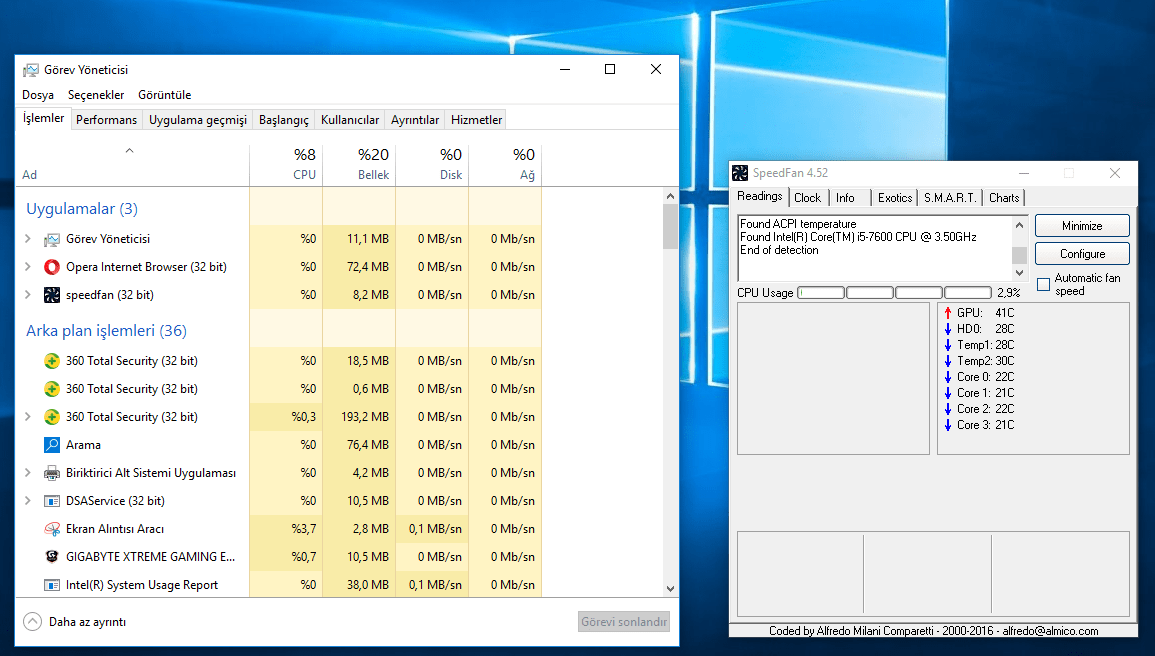Image resolution: width=1155 pixels, height=656 pixels.
Task: Open SpeedFan Charts tab
Action: (x=1004, y=198)
